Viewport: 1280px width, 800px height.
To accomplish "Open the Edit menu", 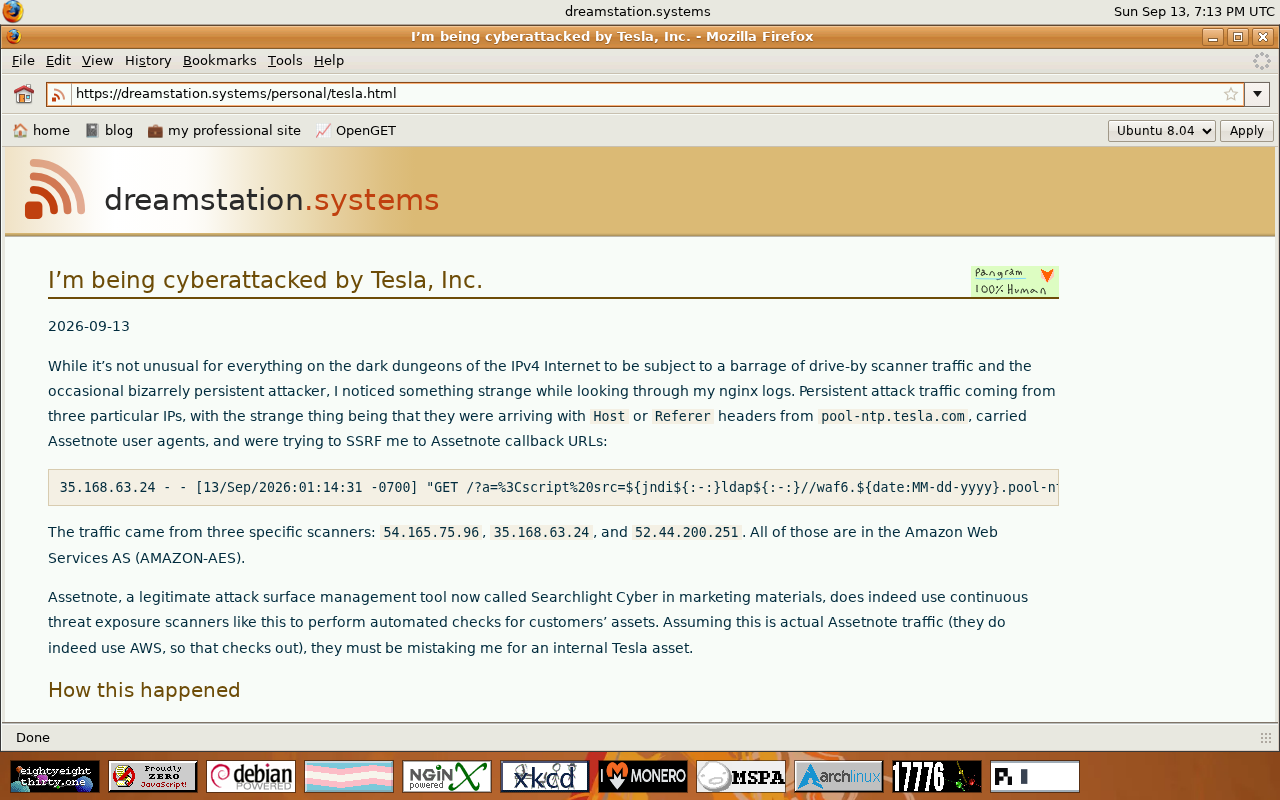I will tap(58, 61).
